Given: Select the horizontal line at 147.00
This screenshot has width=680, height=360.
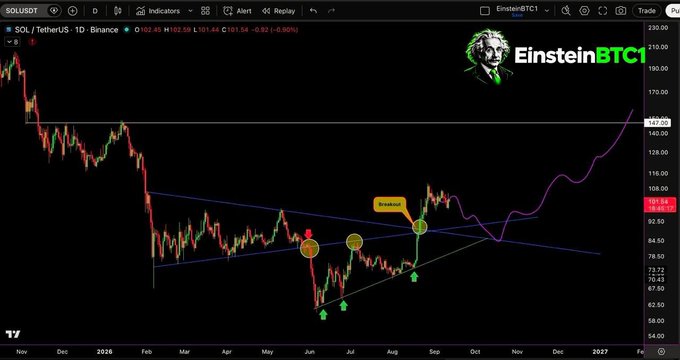Looking at the screenshot, I should [334, 123].
